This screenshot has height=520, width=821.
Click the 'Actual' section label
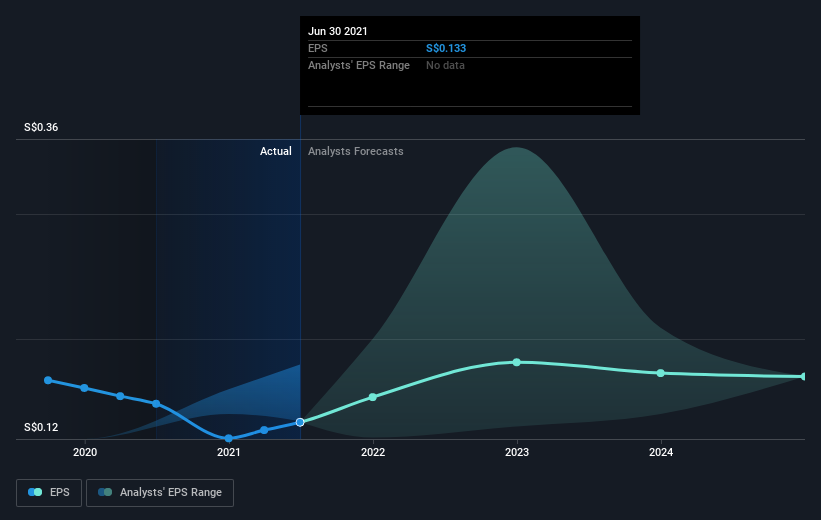point(276,151)
